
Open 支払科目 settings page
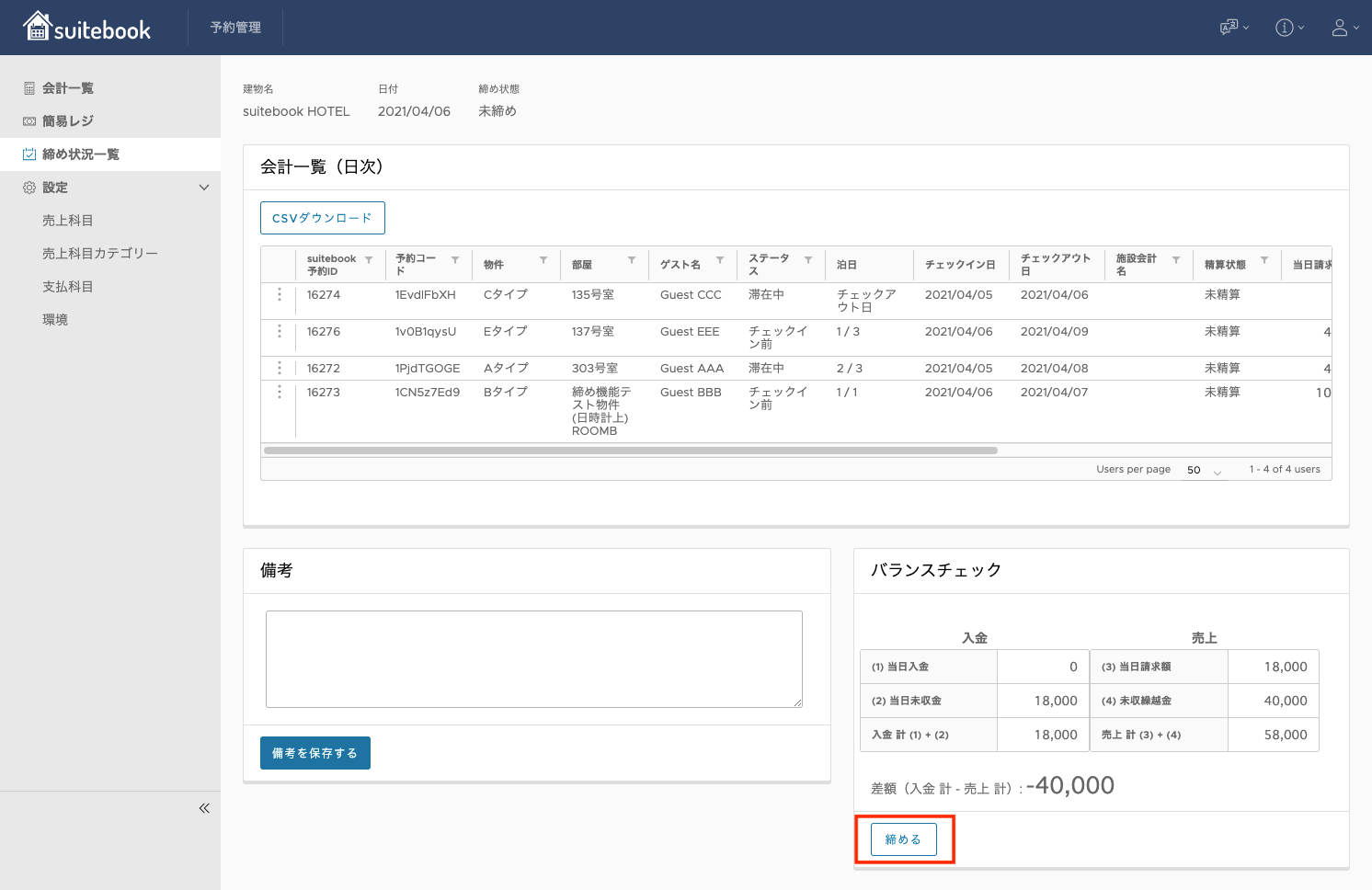click(68, 287)
